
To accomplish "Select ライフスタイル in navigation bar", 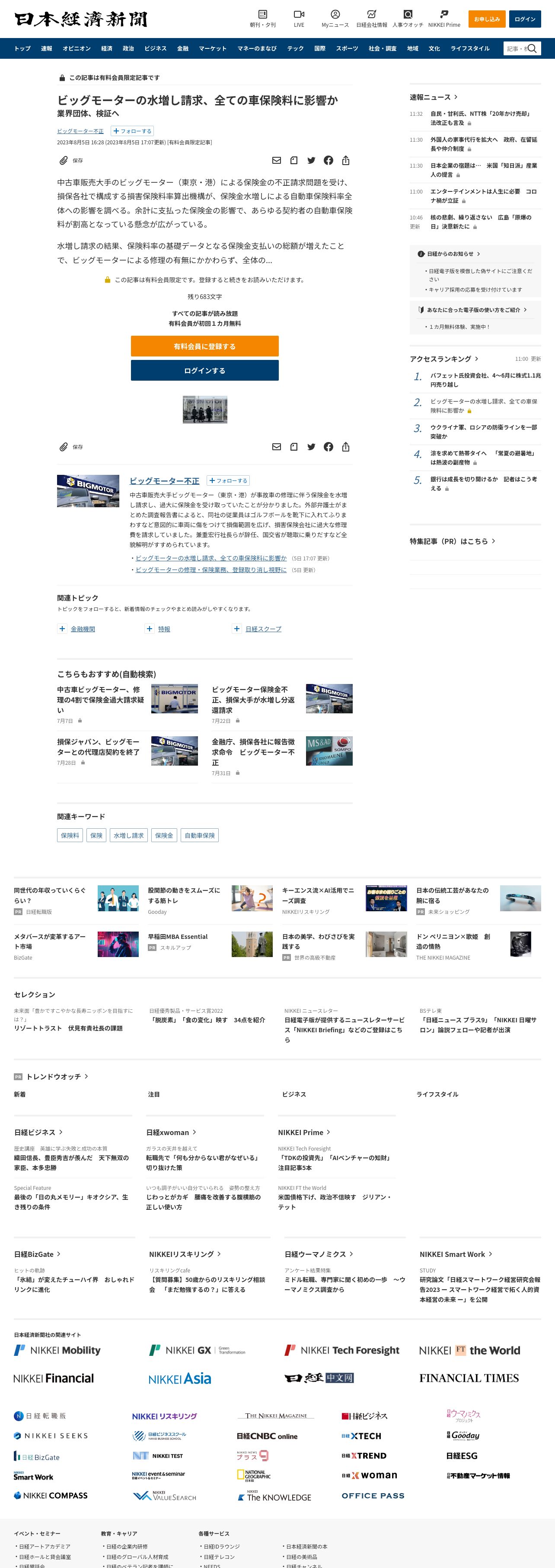I will [x=470, y=49].
